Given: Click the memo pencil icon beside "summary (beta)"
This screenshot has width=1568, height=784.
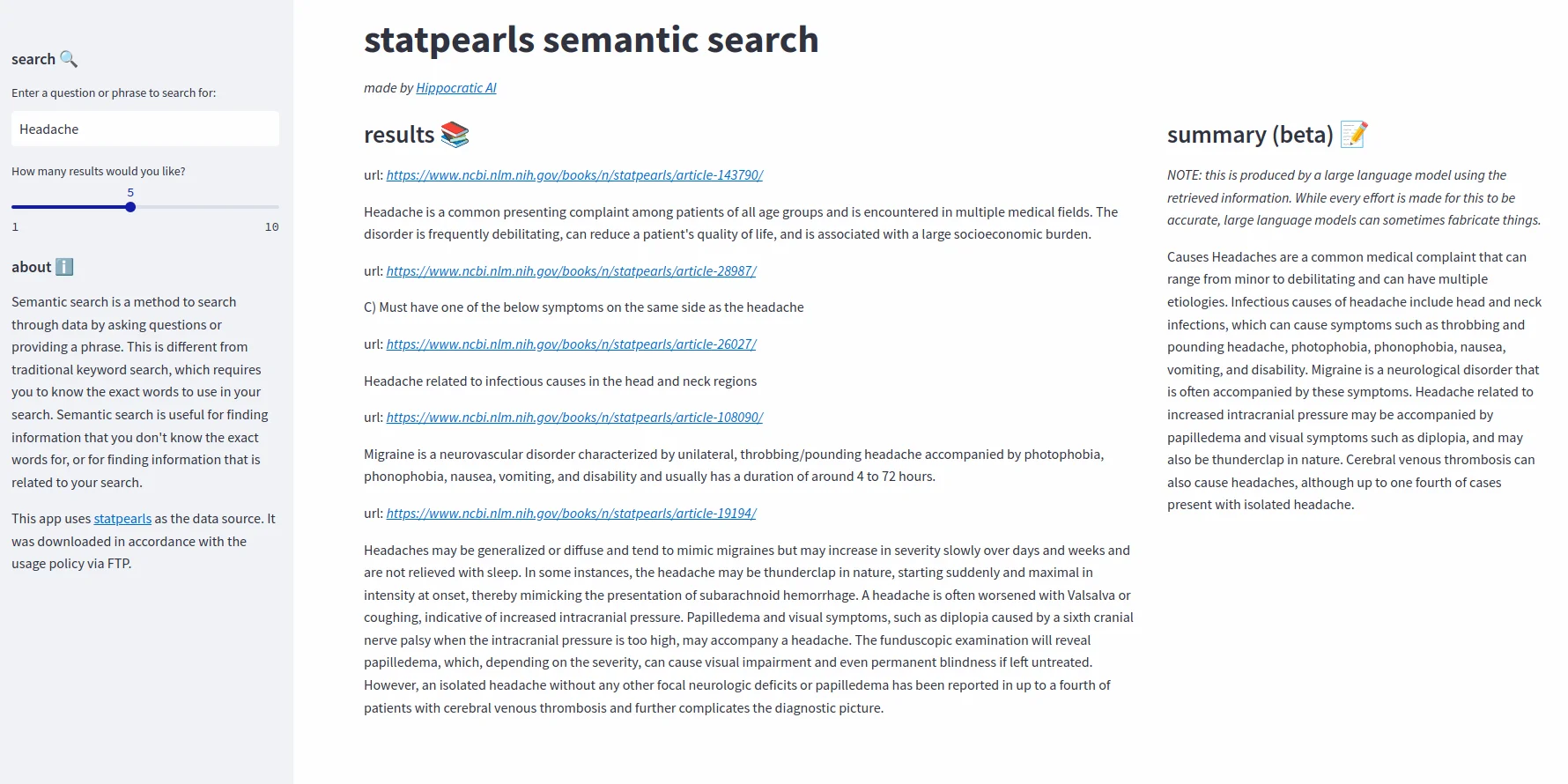Looking at the screenshot, I should click(1352, 134).
